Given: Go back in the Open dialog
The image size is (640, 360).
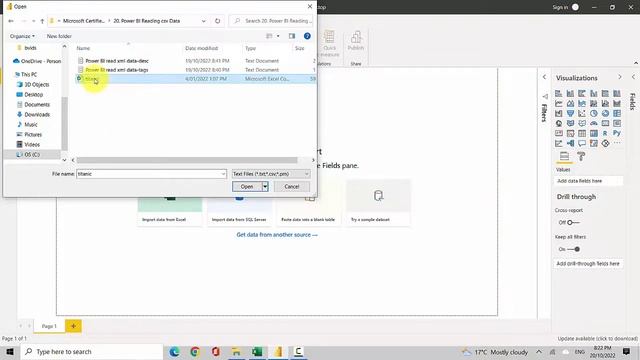Looking at the screenshot, I should (11, 21).
